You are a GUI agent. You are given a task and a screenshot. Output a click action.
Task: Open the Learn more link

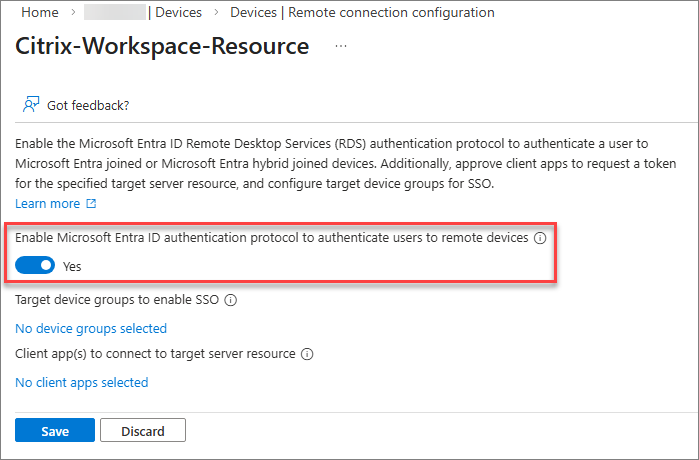tap(47, 204)
